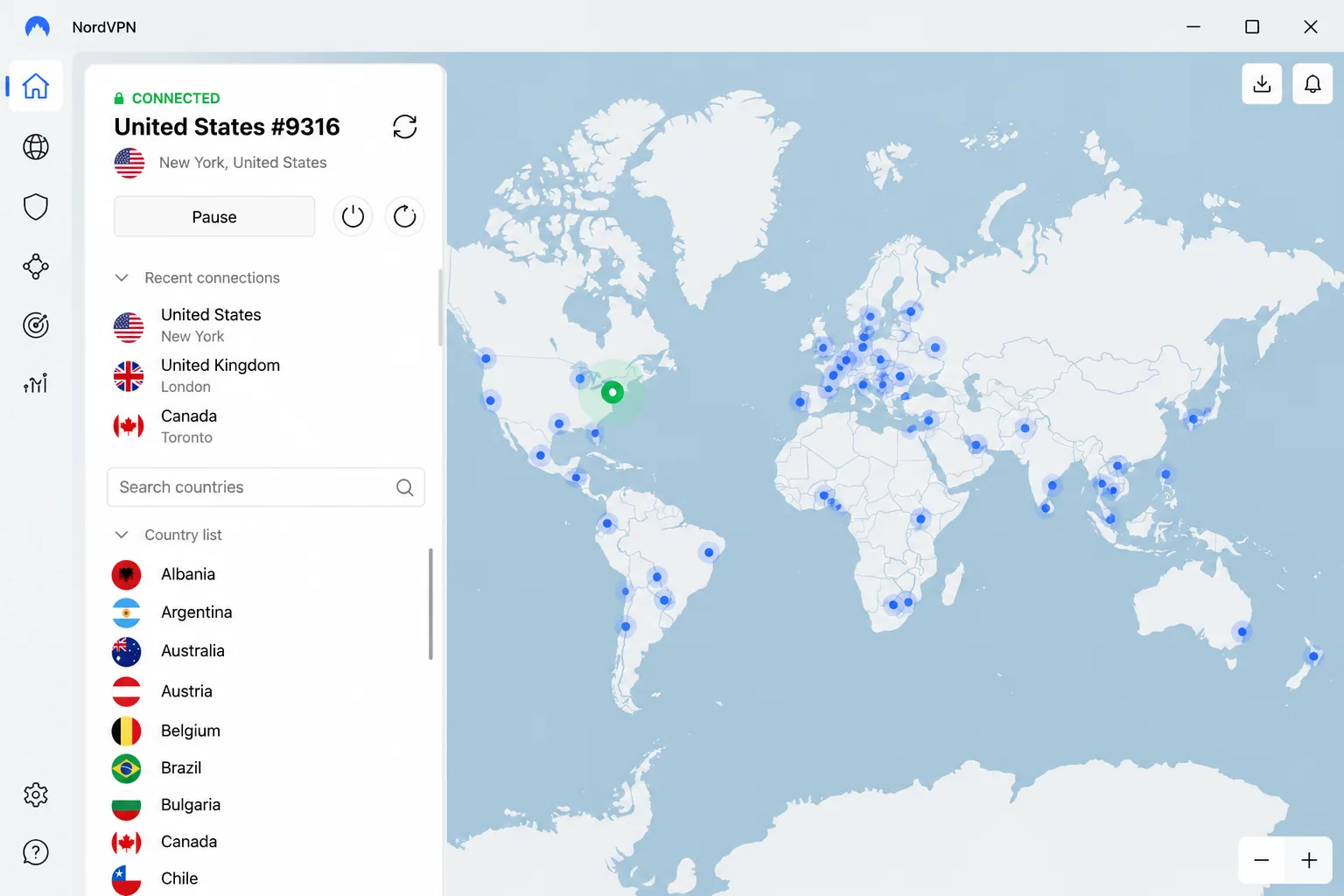Click the NordVPN logo in title bar
The width and height of the screenshot is (1344, 896).
(x=37, y=27)
